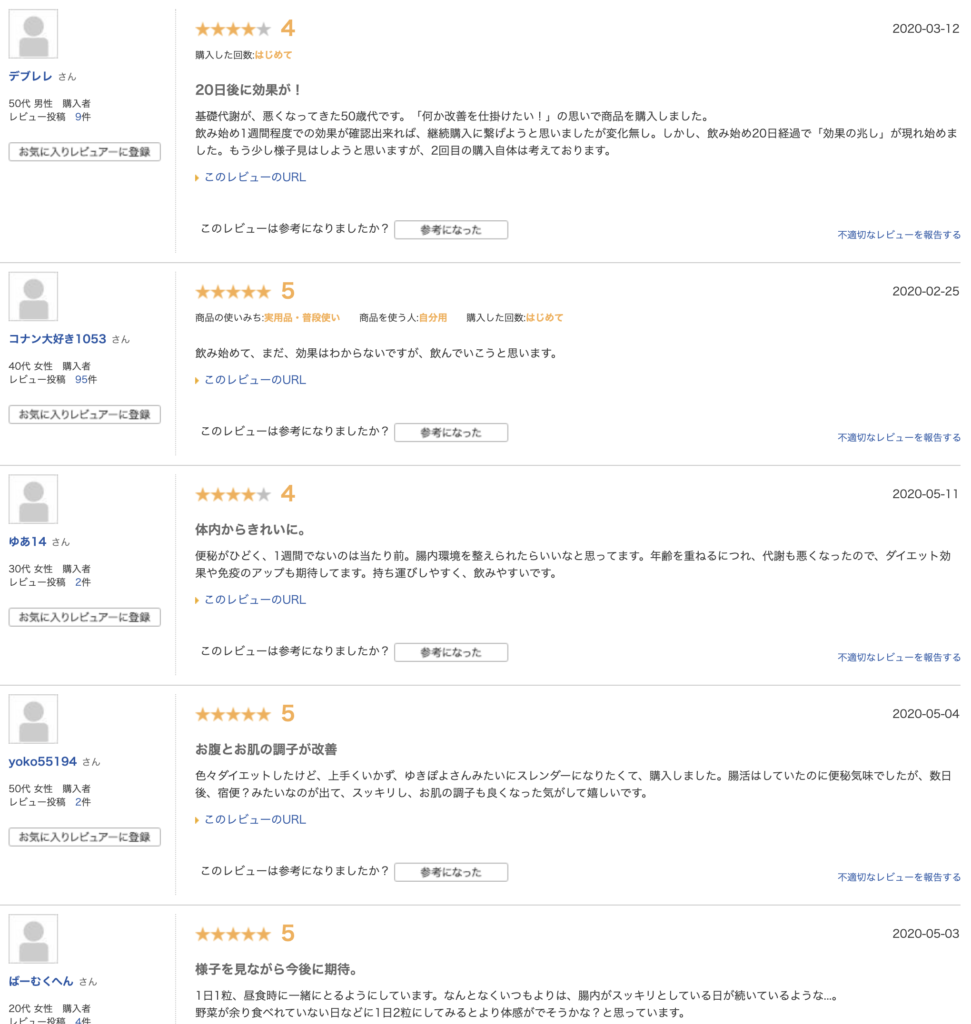This screenshot has width=971, height=1024.
Task: Open コナン大好き1053's 95件 review count link
Action: coord(86,380)
